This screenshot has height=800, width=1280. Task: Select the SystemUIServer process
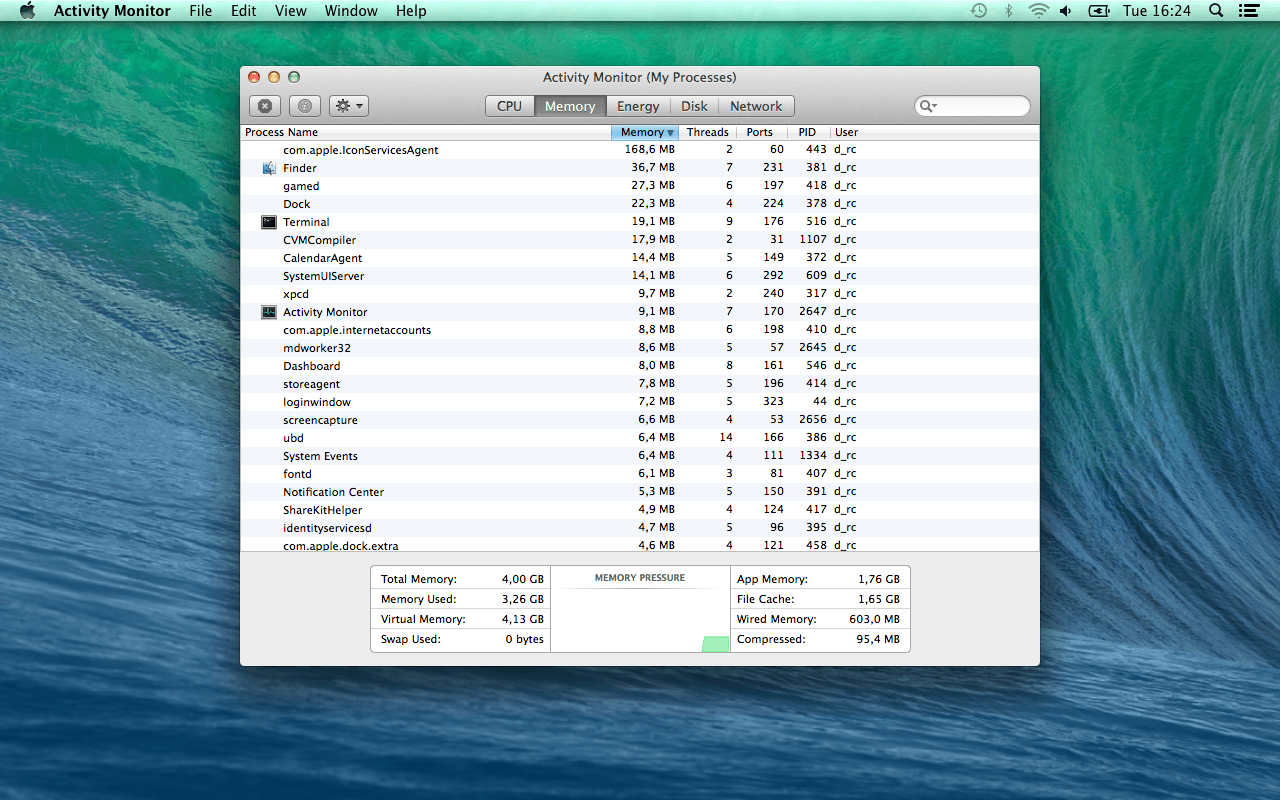(640, 276)
